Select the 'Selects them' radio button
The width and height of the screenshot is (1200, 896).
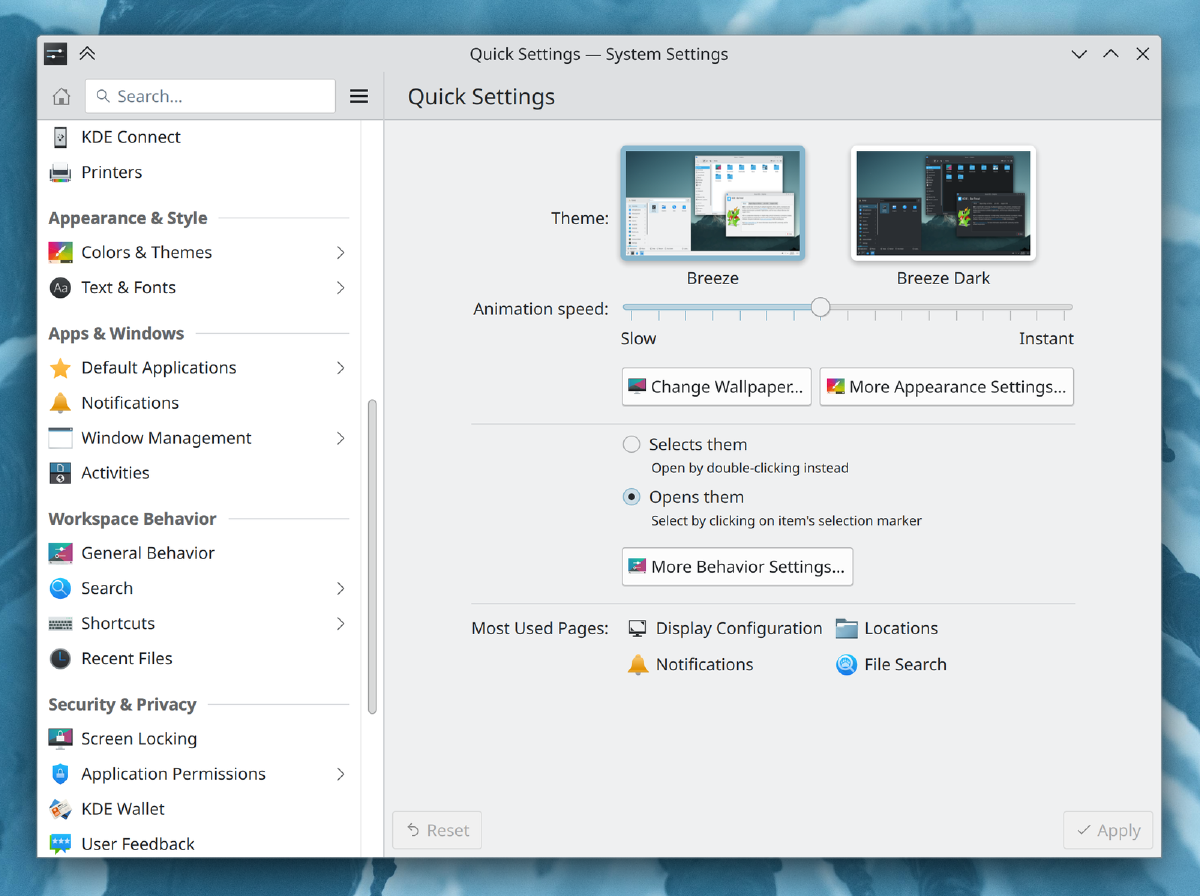[631, 444]
